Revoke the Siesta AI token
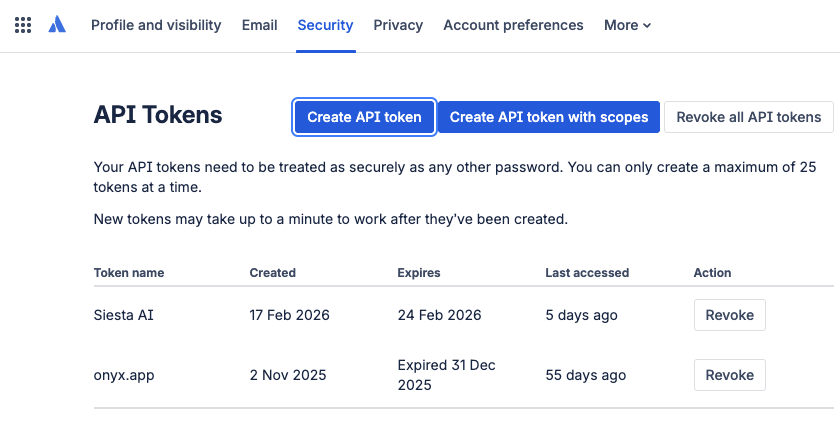The height and width of the screenshot is (423, 840). tap(729, 315)
